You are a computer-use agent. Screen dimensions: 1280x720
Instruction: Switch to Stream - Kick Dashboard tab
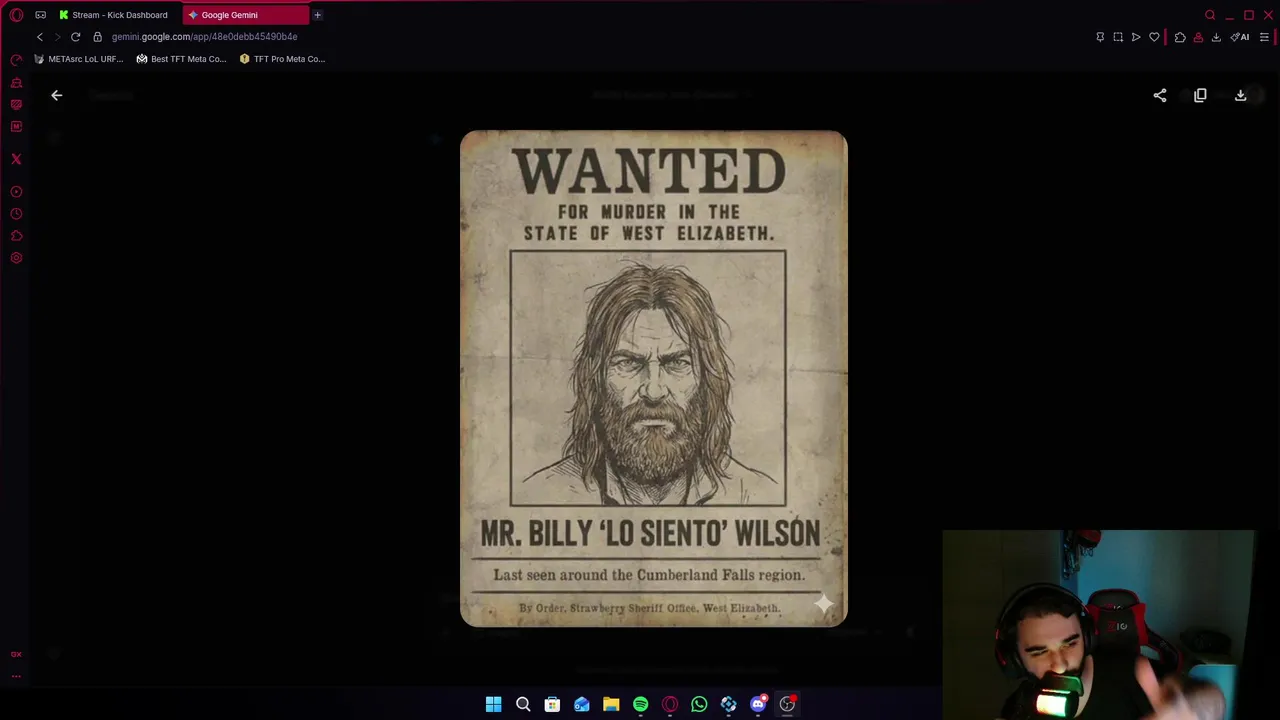click(114, 15)
